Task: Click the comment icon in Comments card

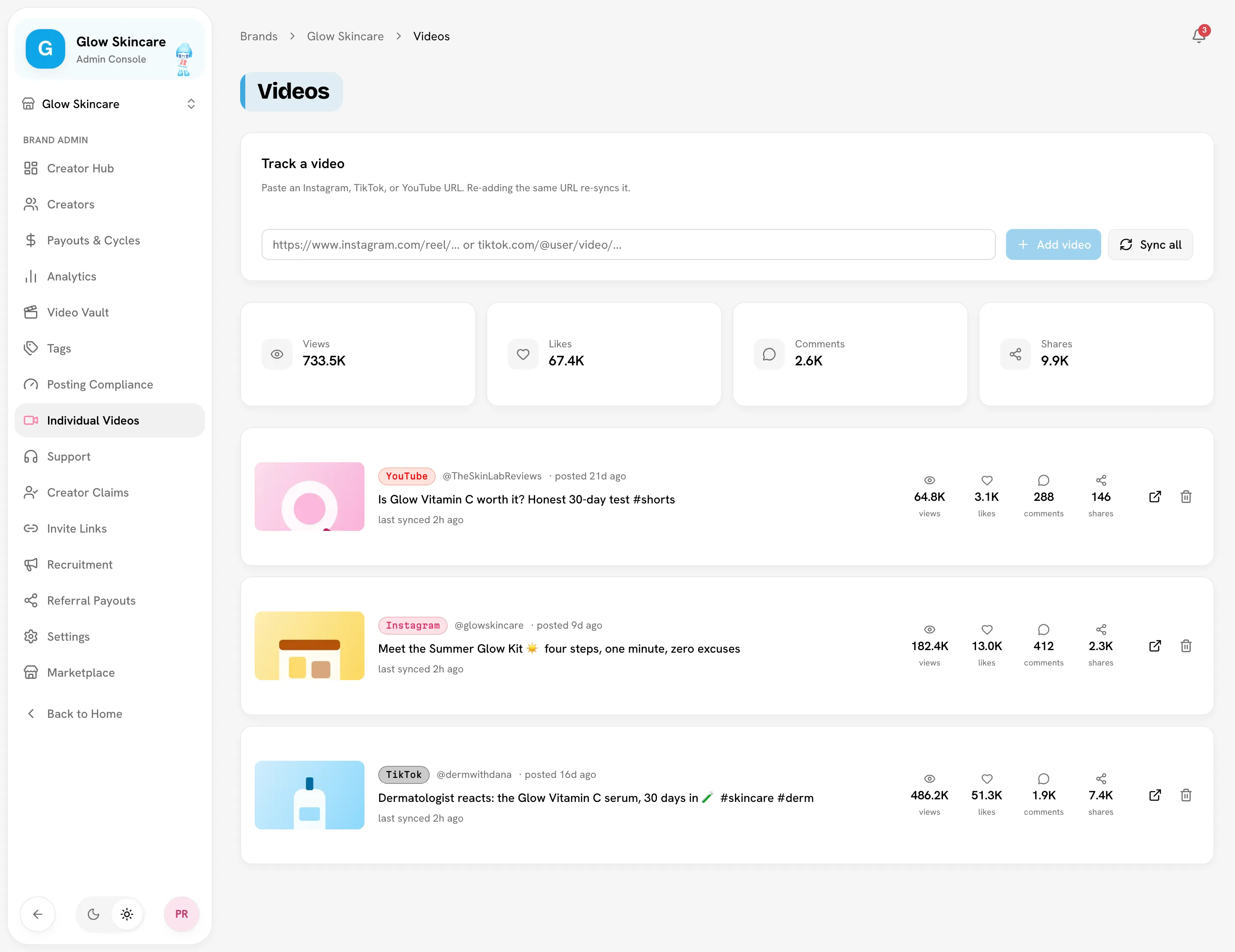Action: 769,354
